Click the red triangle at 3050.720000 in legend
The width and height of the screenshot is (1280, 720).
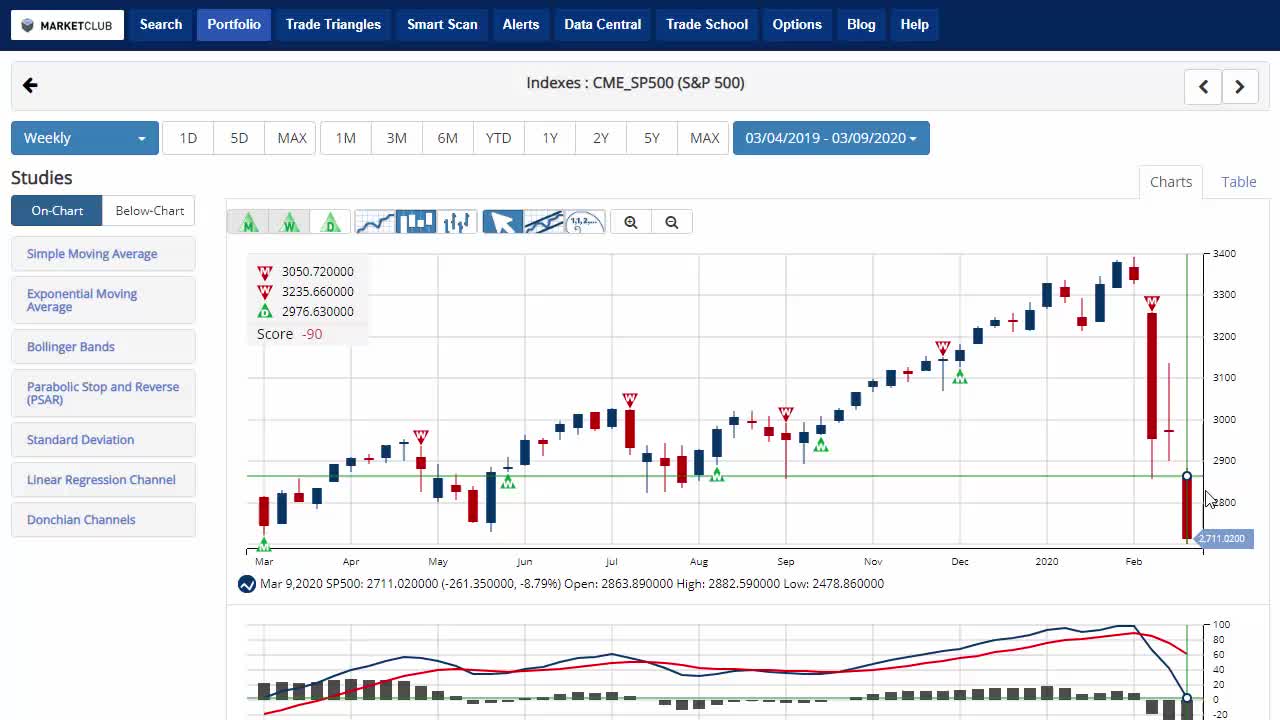coord(265,272)
